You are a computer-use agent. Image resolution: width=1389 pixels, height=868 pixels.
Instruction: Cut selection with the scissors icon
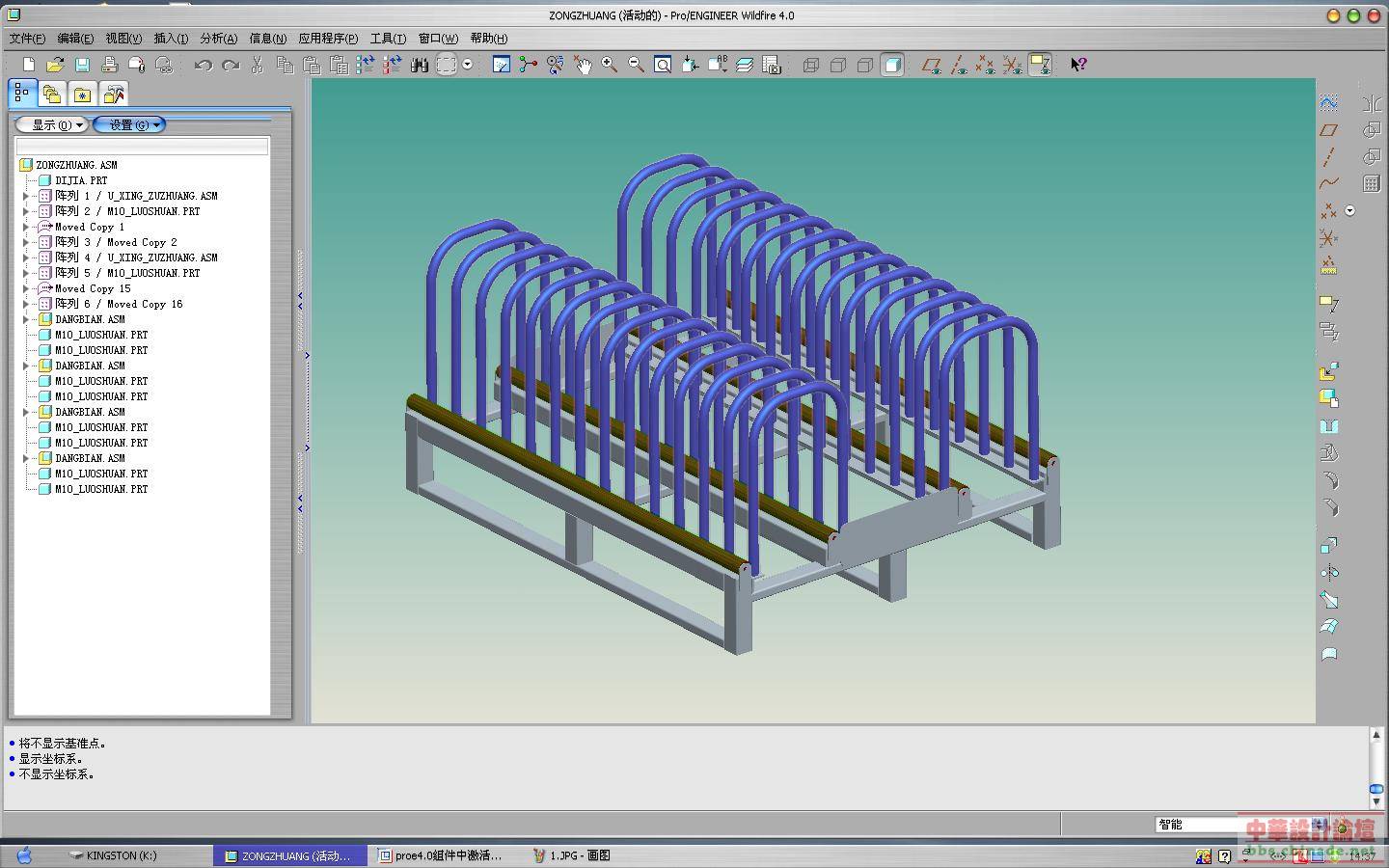click(x=258, y=65)
